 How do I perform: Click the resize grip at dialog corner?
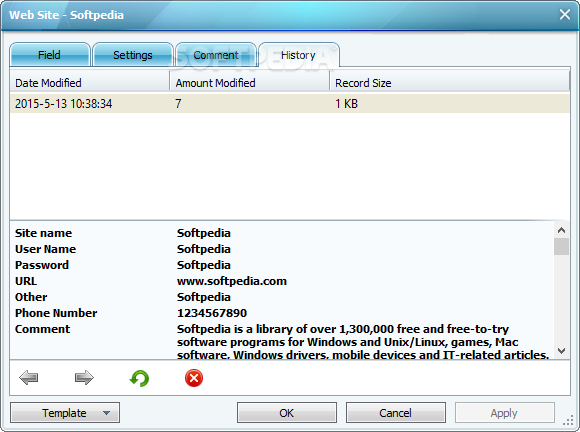pos(568,421)
